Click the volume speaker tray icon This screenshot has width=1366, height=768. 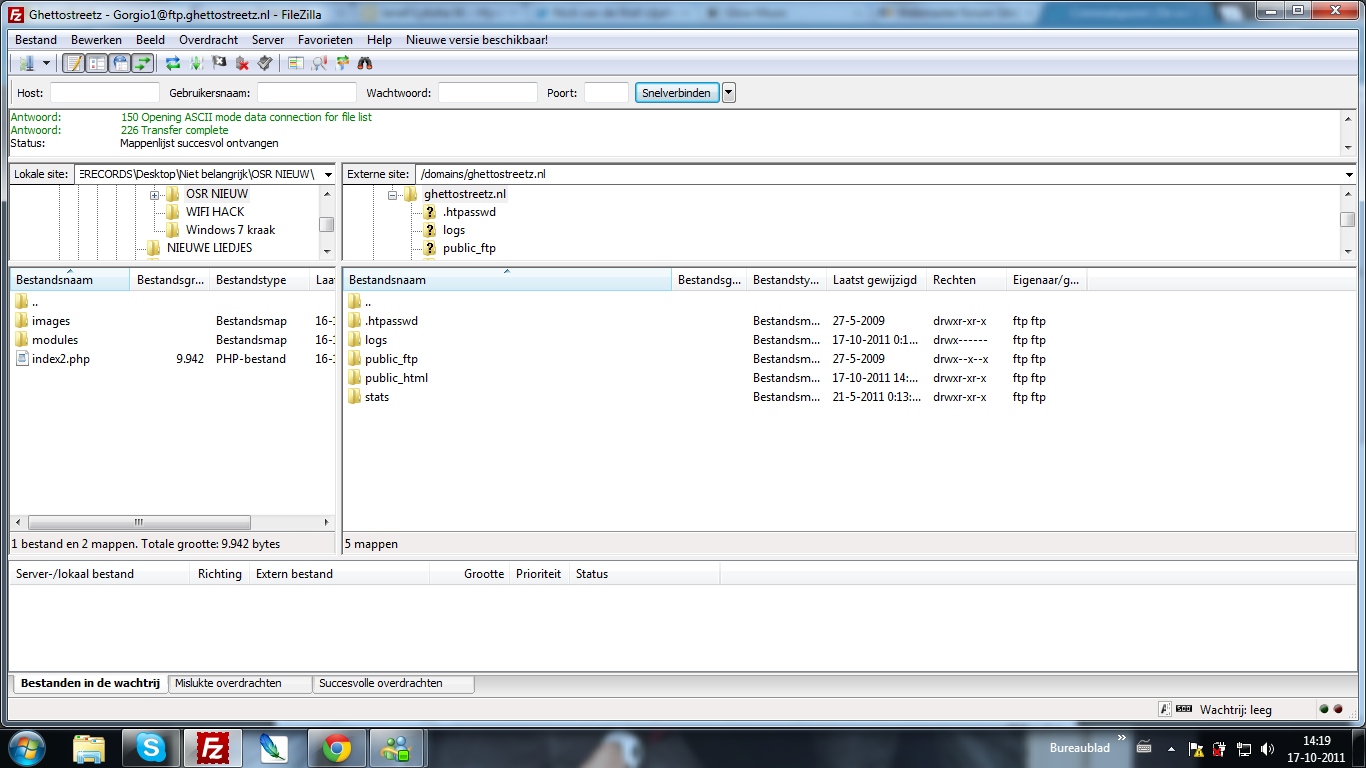1268,748
